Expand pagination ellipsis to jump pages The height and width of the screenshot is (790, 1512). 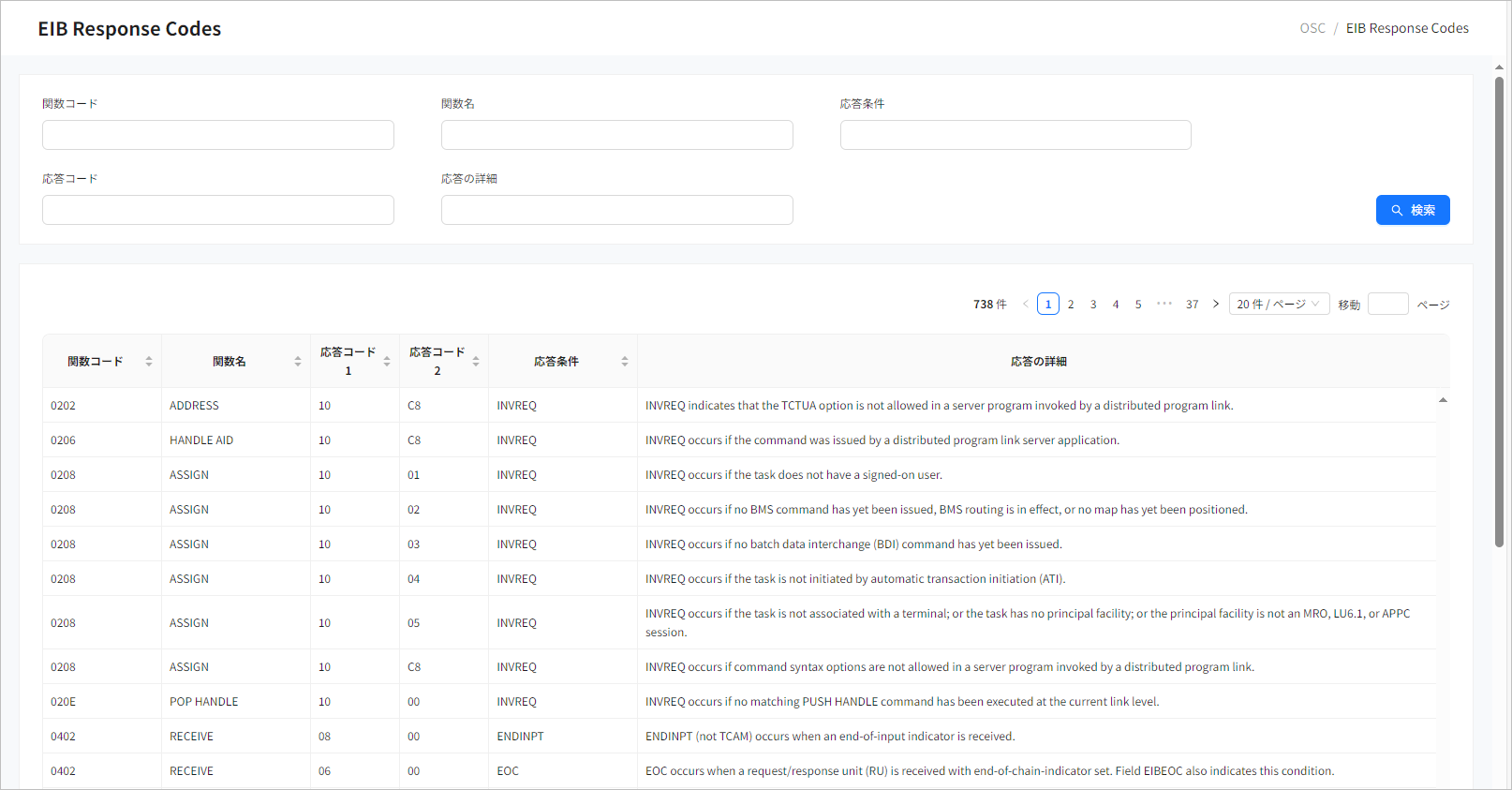click(x=1164, y=304)
